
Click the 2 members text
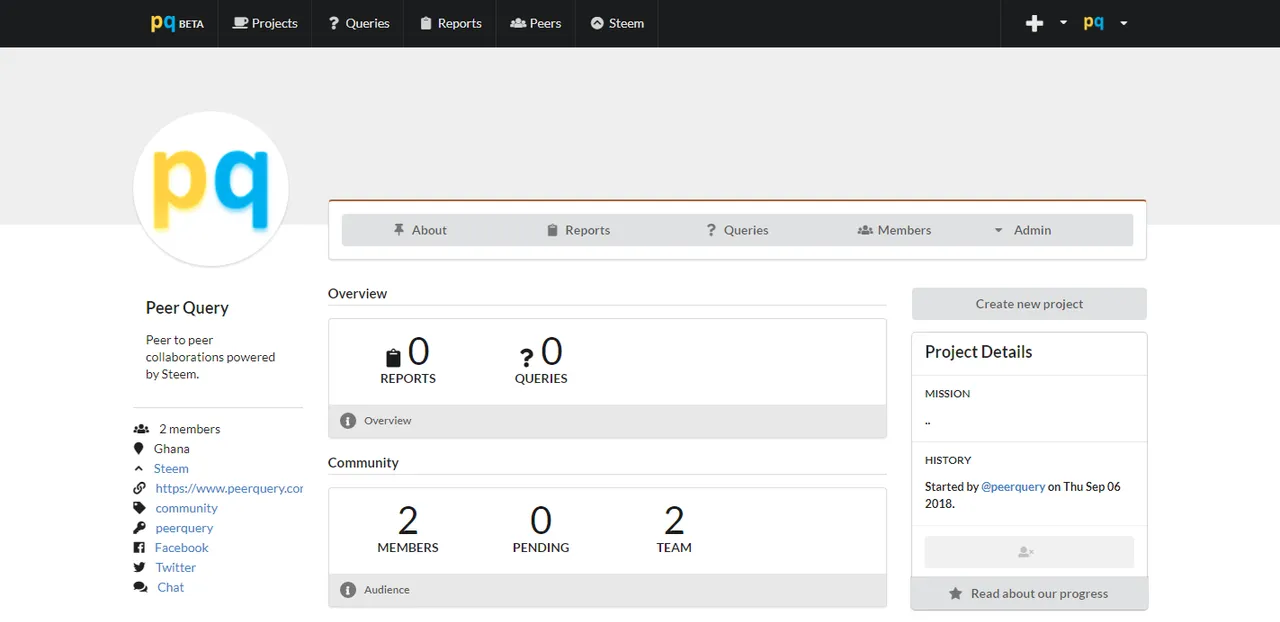190,429
